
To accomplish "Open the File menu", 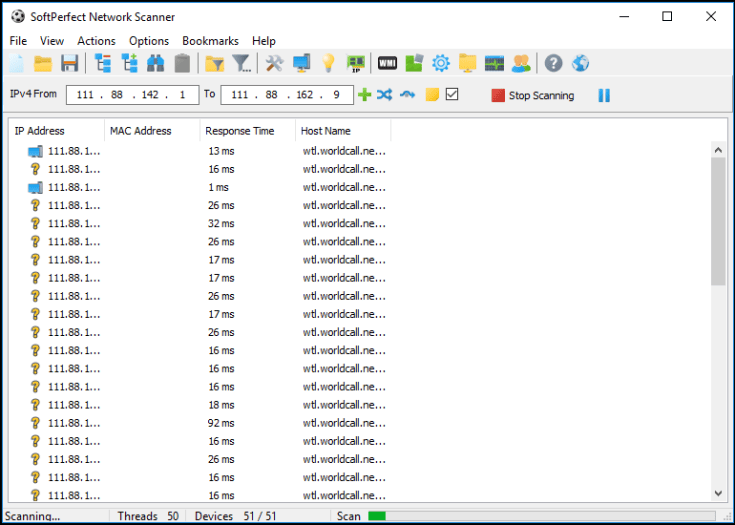I will click(x=18, y=41).
